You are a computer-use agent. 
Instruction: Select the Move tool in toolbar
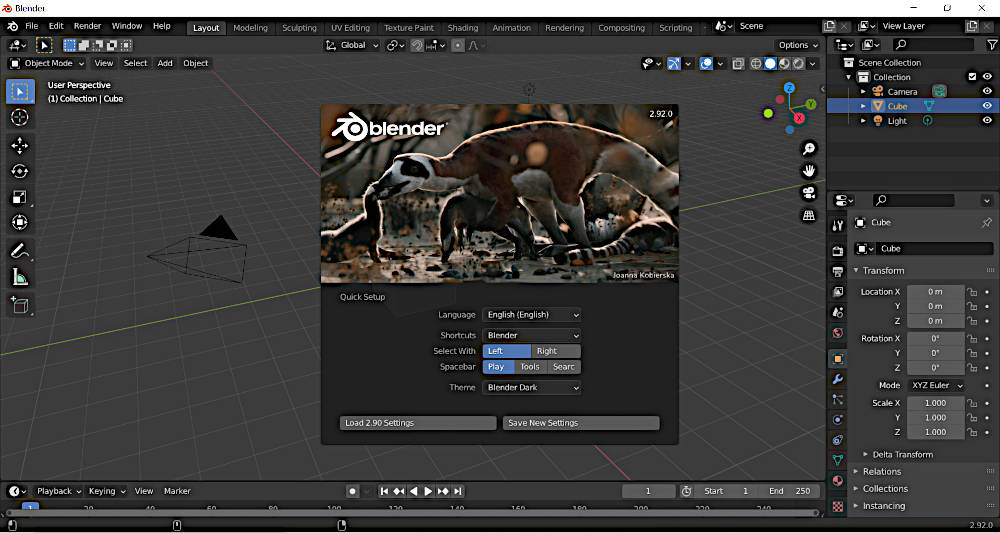coord(19,145)
